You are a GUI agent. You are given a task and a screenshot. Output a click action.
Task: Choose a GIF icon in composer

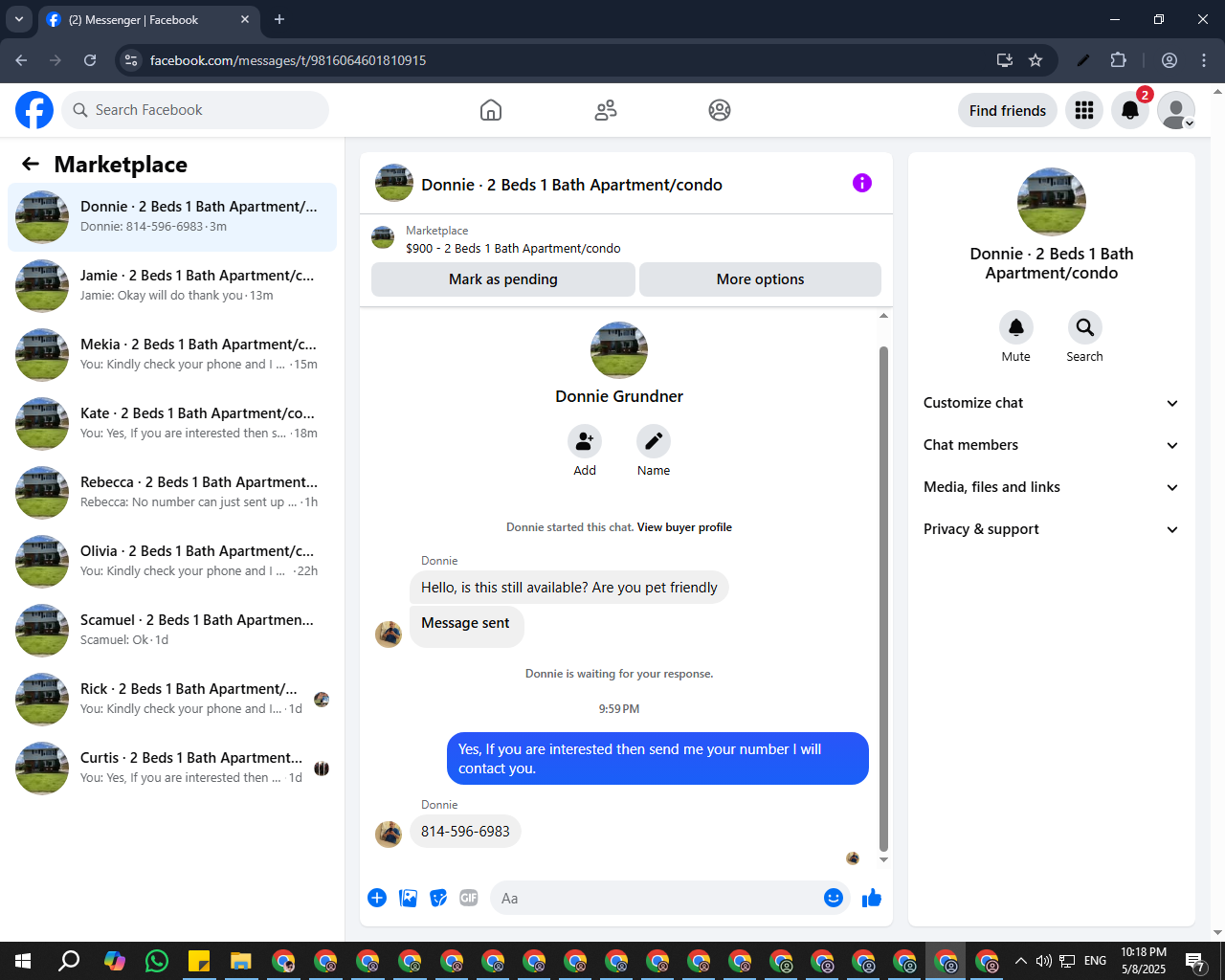[469, 898]
